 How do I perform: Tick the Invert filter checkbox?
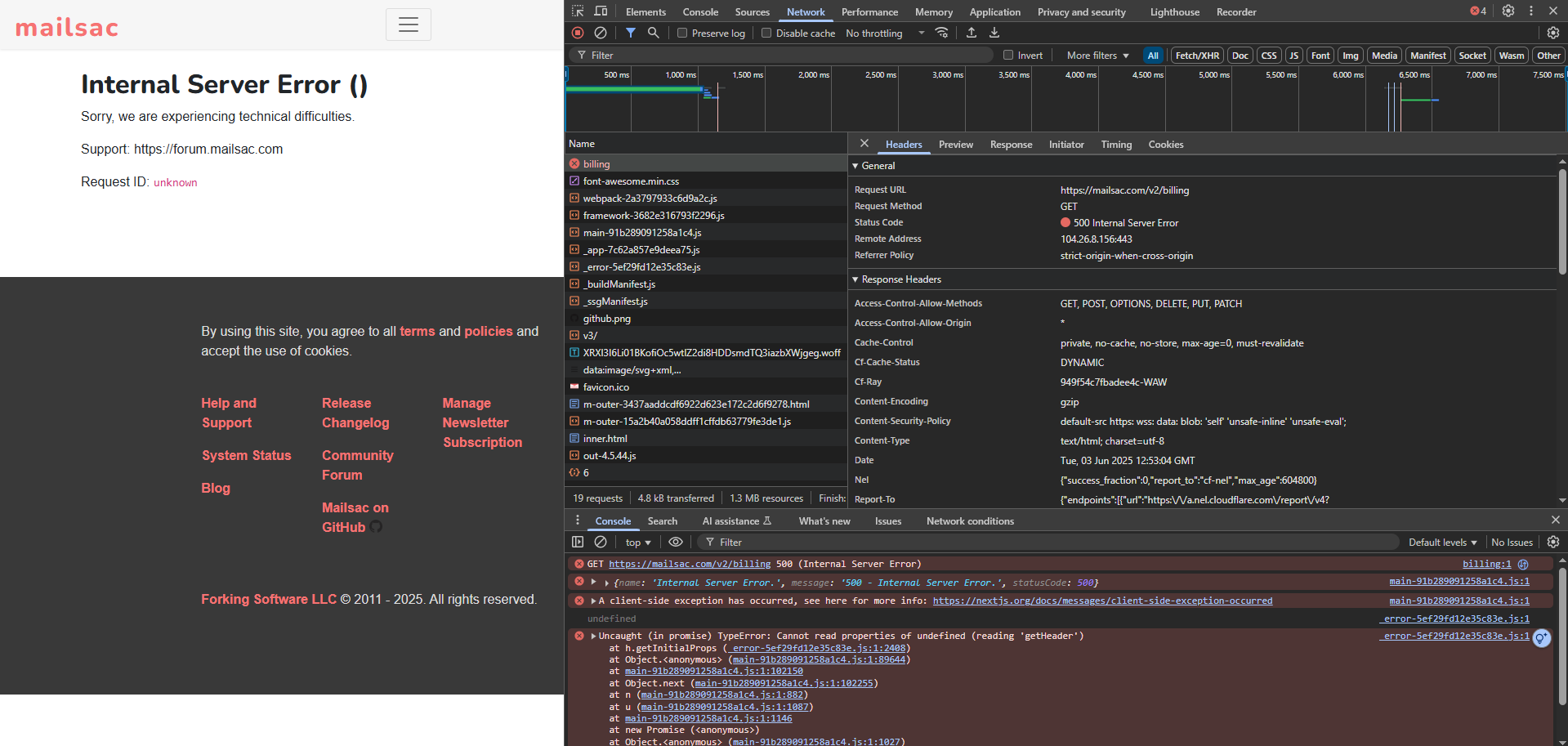pos(1008,56)
